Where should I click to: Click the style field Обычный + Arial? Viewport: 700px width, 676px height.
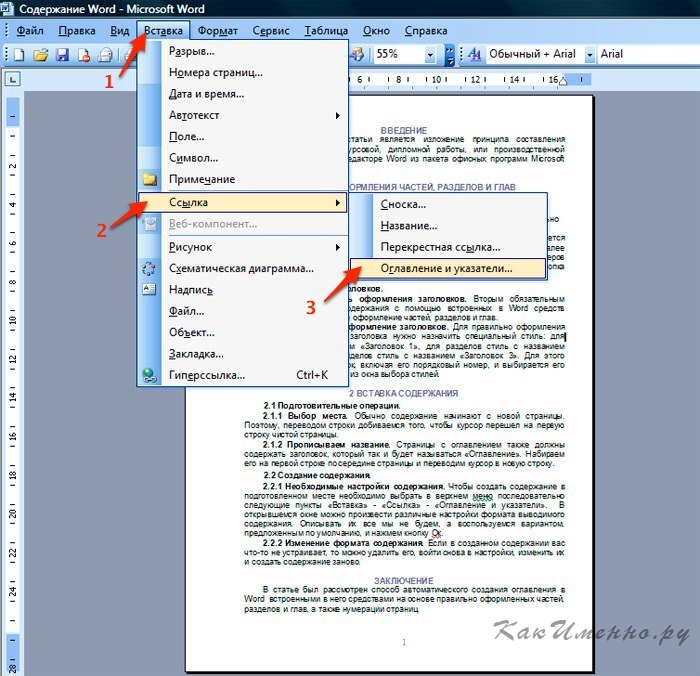[535, 54]
